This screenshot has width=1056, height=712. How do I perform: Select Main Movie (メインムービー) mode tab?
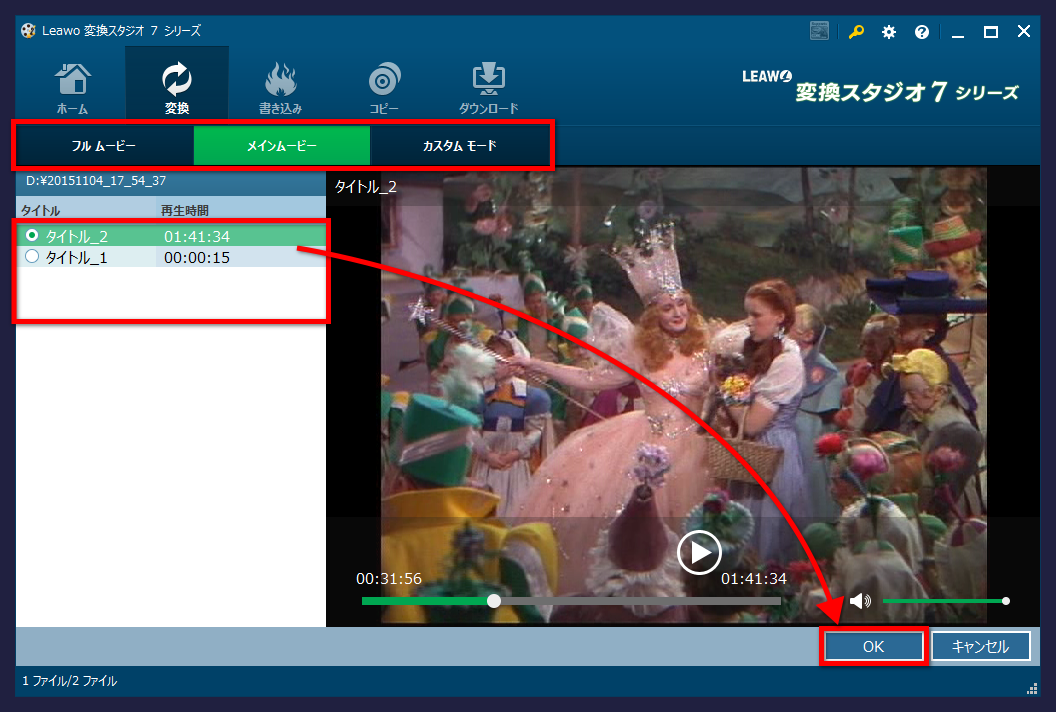pos(282,145)
